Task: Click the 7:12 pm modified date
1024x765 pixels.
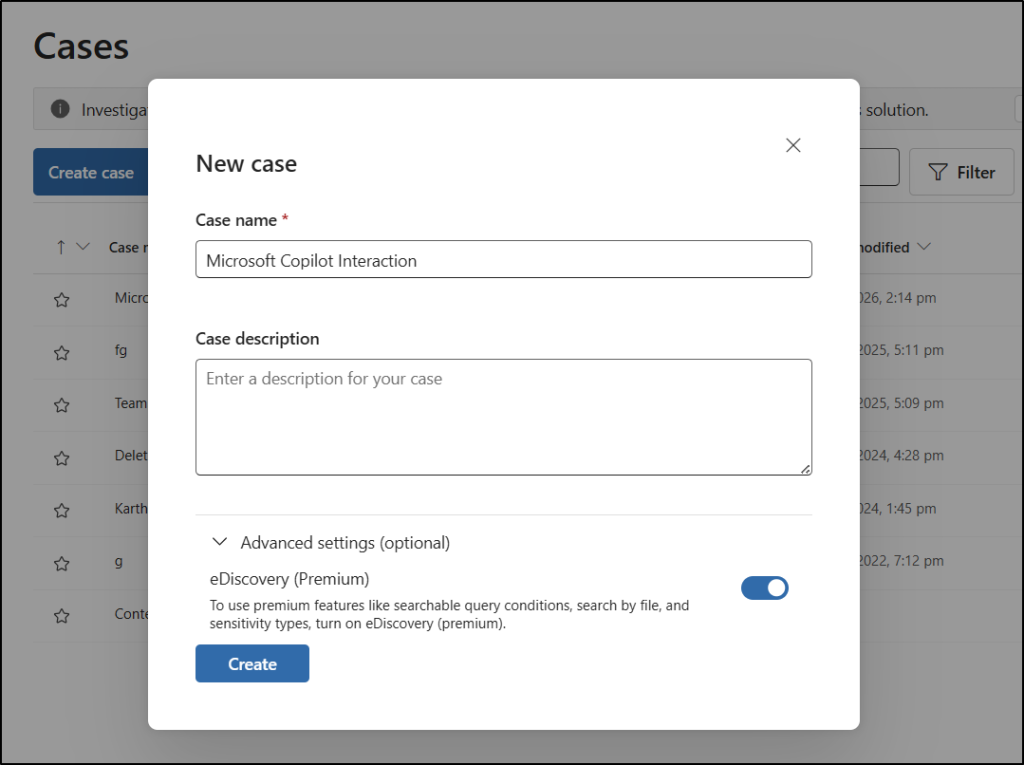Action: (x=901, y=561)
